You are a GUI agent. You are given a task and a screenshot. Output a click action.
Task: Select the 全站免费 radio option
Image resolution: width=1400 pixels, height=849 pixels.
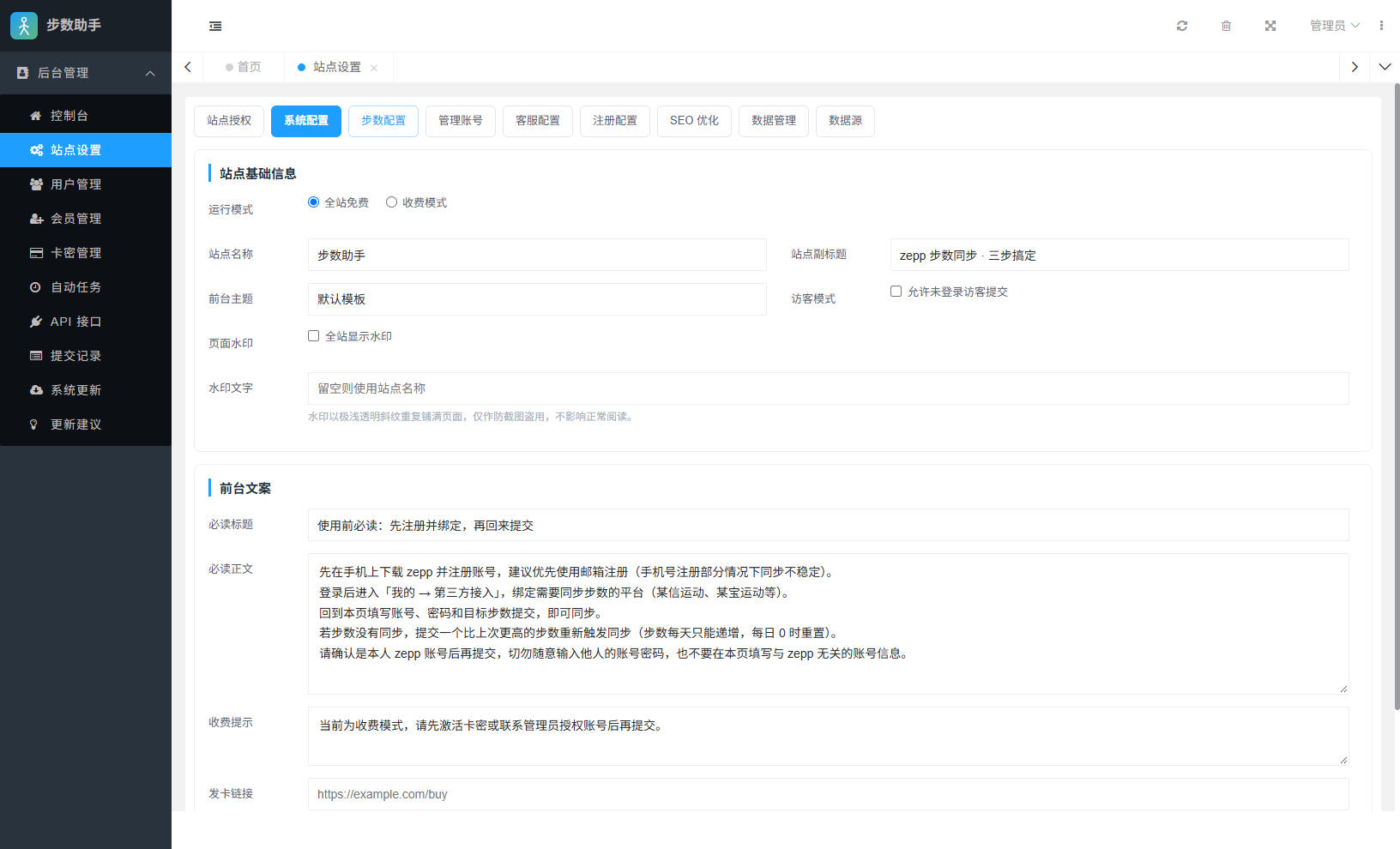coord(313,202)
